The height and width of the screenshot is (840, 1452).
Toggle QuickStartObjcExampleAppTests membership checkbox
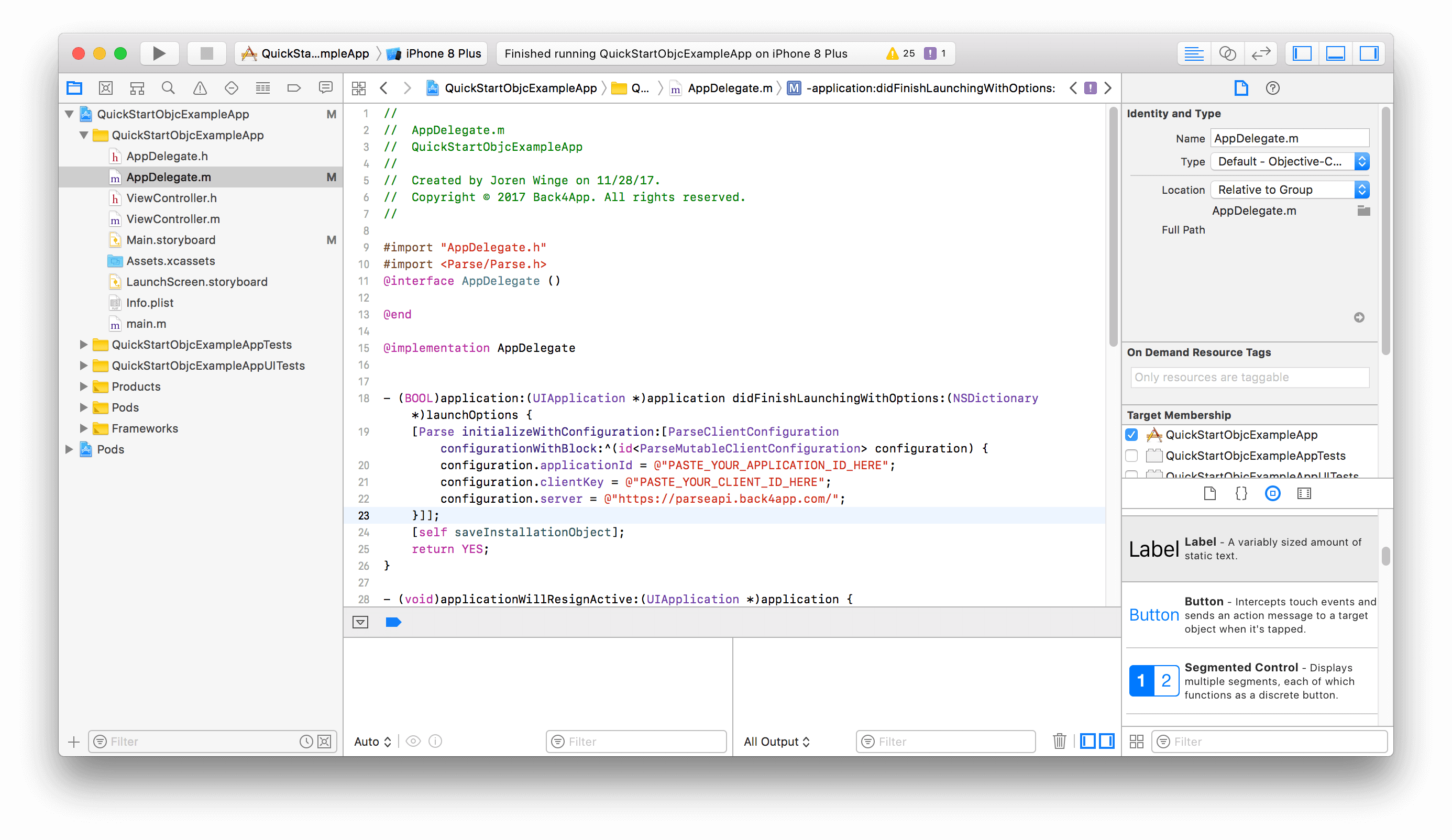1131,456
